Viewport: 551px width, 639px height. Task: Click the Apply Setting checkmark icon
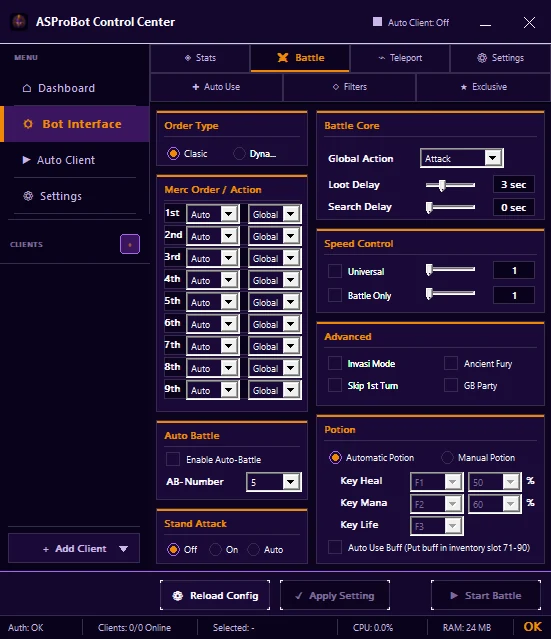pyautogui.click(x=299, y=596)
